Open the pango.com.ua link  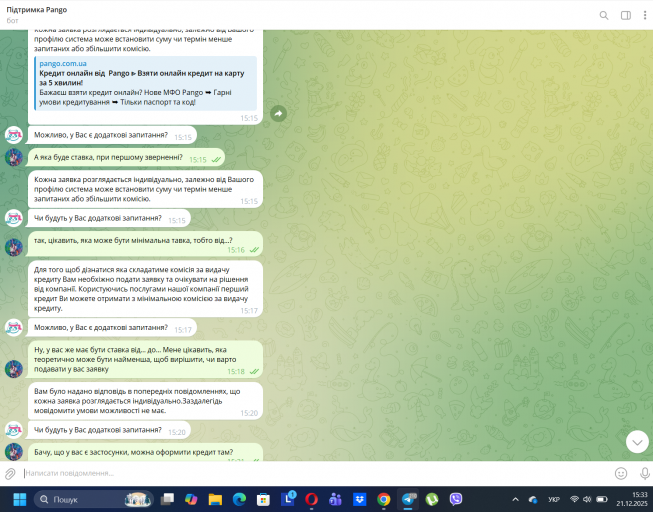click(63, 64)
